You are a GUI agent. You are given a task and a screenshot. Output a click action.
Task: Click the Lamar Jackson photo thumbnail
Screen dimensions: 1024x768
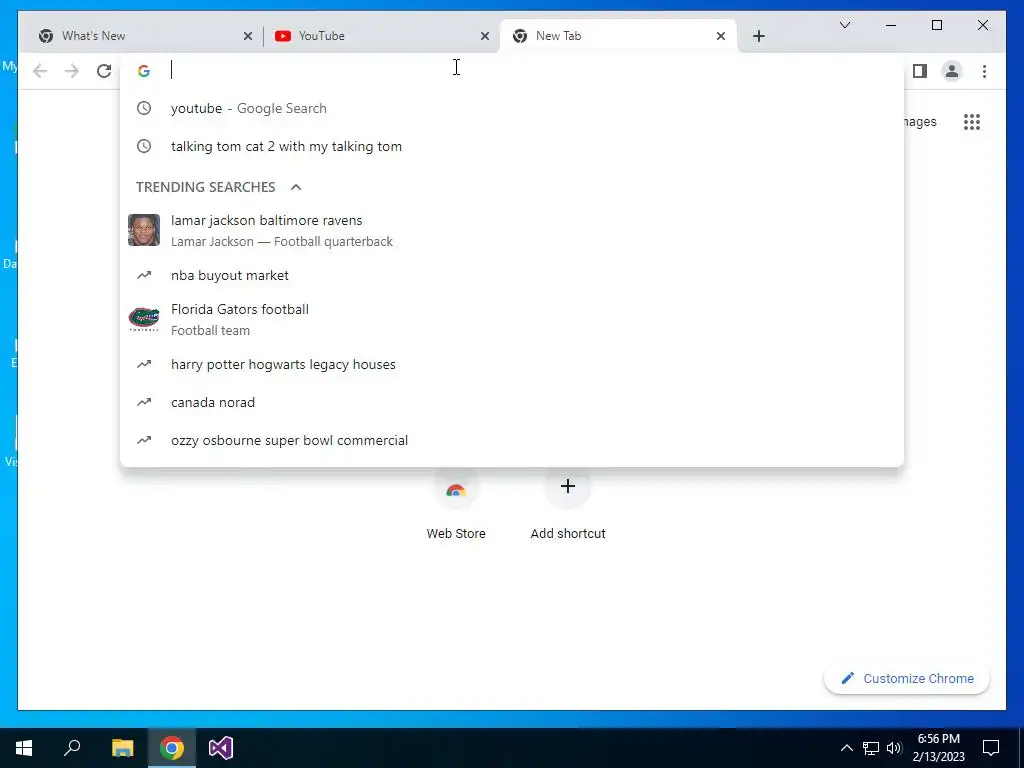coord(144,230)
